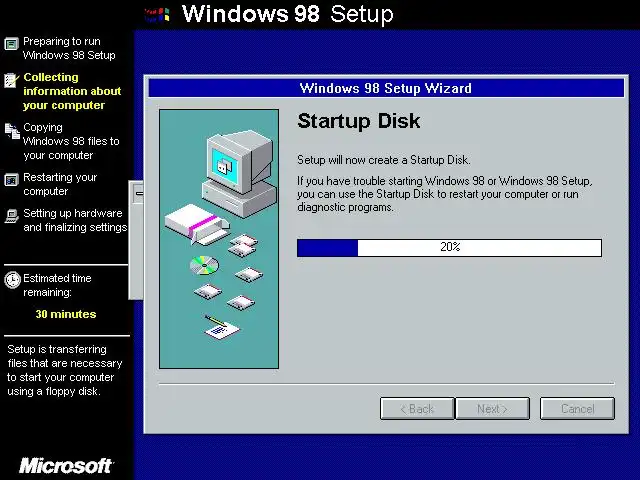
Task: Click the Collecting information notepad icon
Action: pos(11,80)
